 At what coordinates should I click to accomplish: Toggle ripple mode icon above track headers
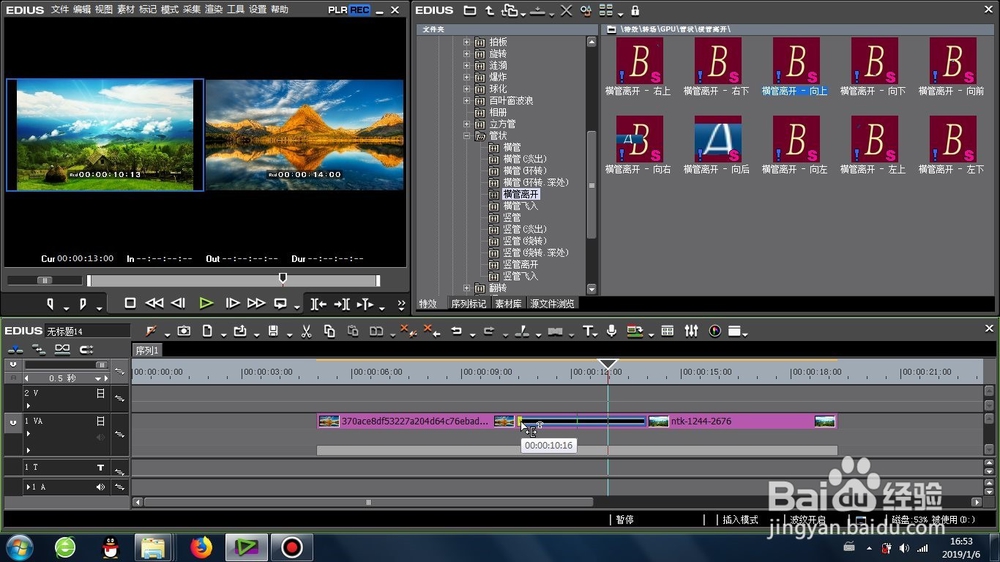(x=39, y=349)
